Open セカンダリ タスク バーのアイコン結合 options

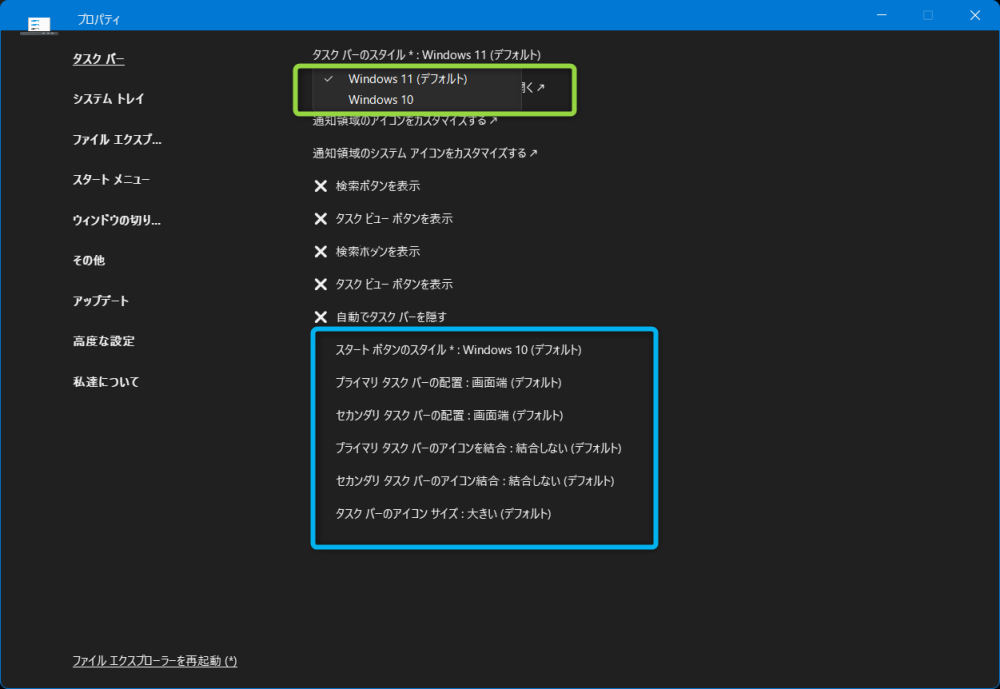coord(474,481)
